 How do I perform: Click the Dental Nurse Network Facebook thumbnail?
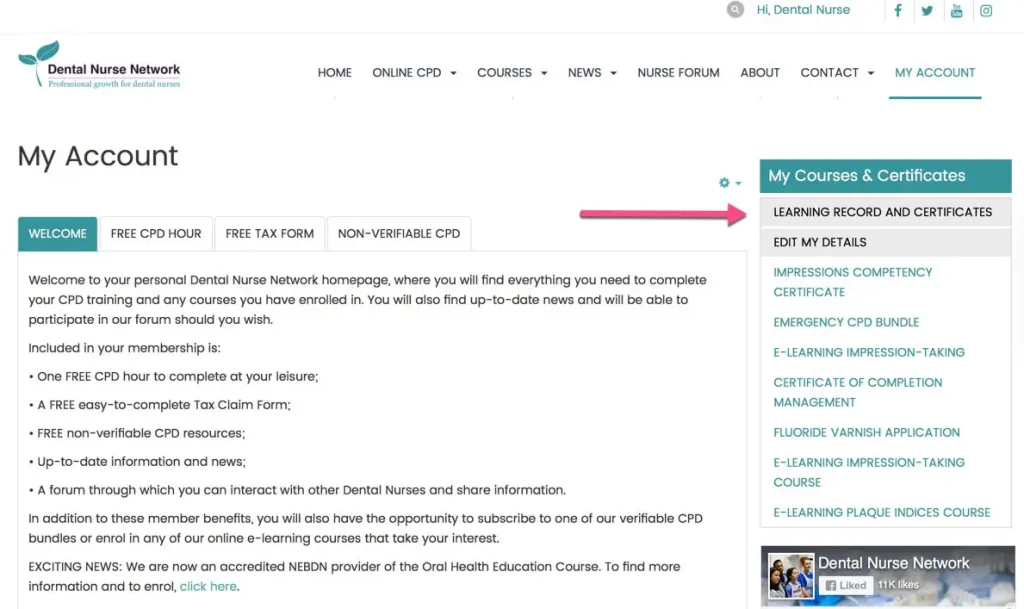tap(790, 576)
